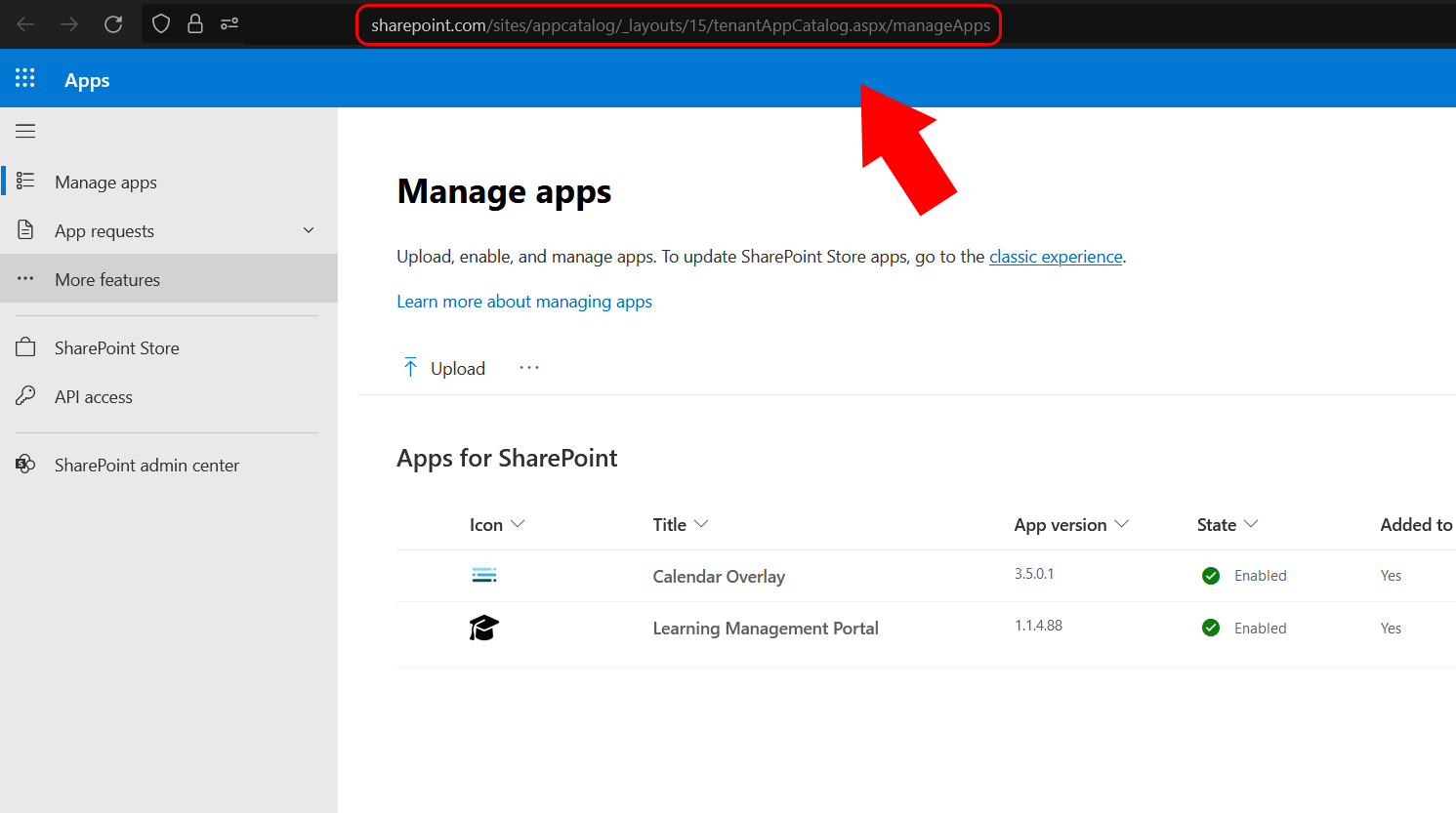Click the App requests document icon
Screen dimensions: 1456x813
click(25, 229)
